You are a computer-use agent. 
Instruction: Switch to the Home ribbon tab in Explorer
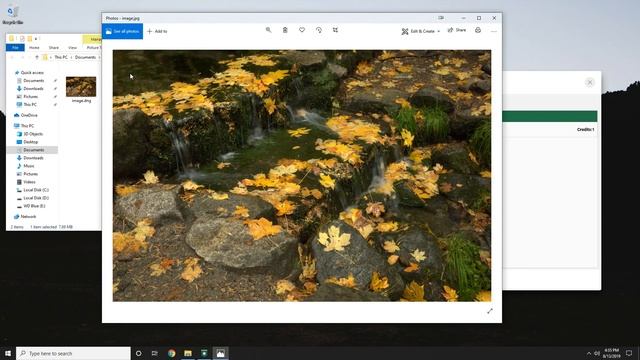(34, 48)
